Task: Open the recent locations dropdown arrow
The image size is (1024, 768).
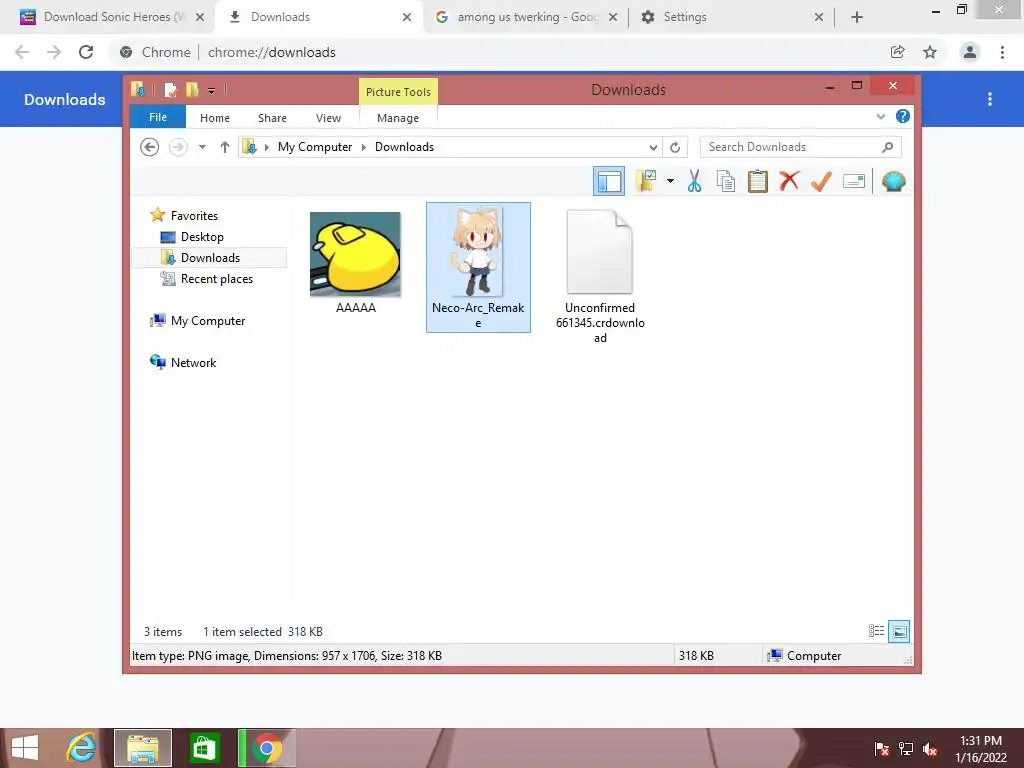Action: (202, 147)
